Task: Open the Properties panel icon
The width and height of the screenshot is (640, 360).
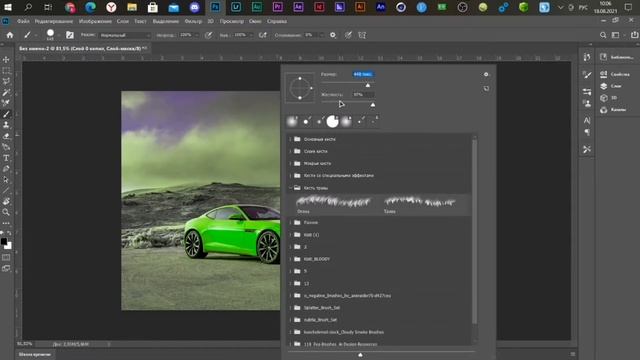Action: coord(604,74)
